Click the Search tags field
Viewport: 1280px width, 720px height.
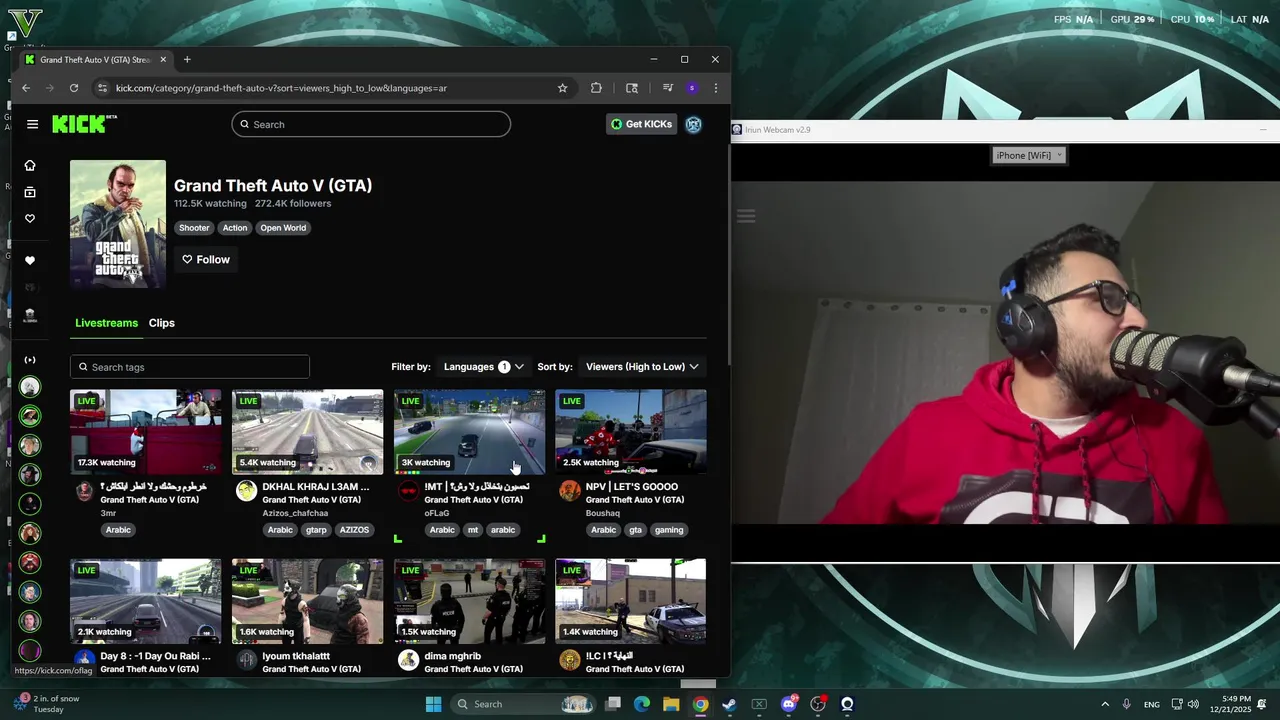(190, 367)
